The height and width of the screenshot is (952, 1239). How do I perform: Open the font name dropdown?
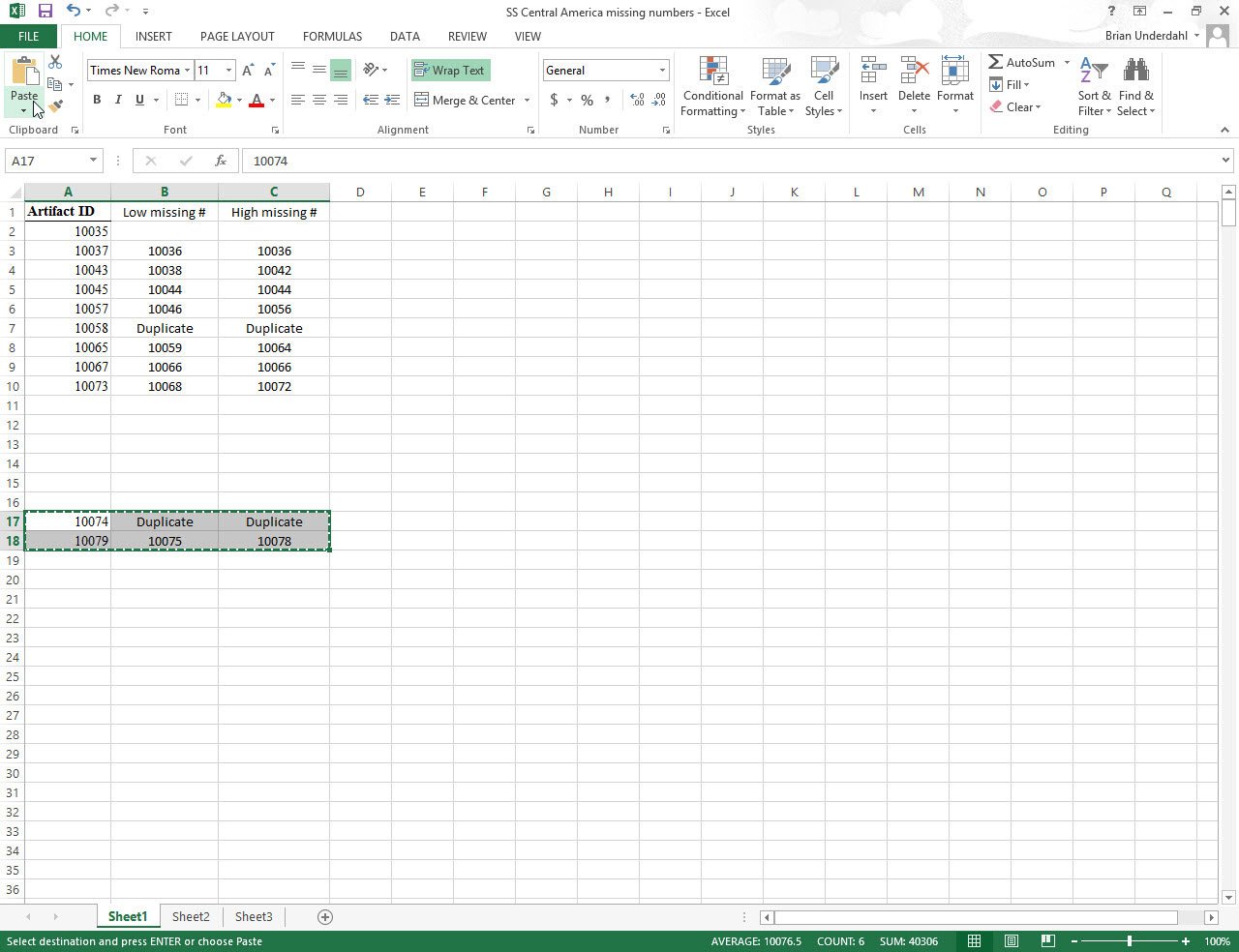[x=187, y=71]
